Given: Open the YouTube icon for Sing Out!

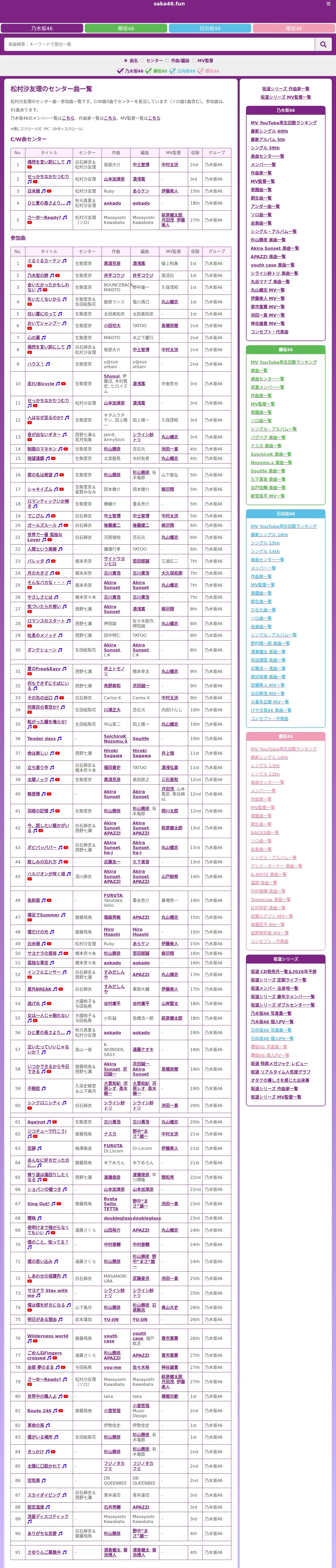Looking at the screenshot, I should tap(59, 1203).
